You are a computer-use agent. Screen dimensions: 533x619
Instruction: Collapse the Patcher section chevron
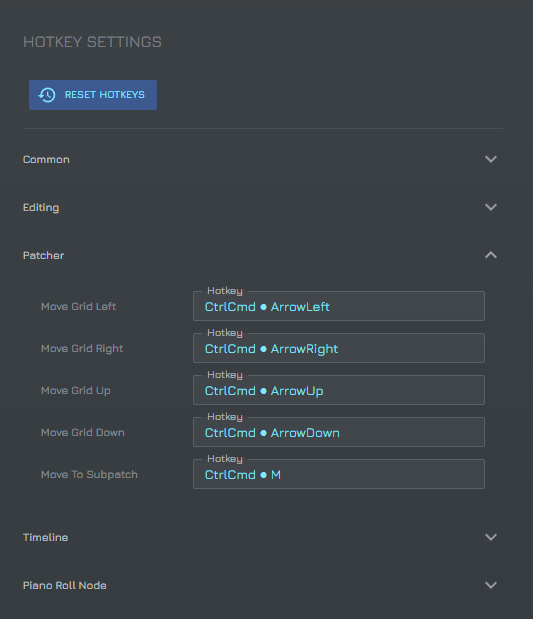coord(491,255)
